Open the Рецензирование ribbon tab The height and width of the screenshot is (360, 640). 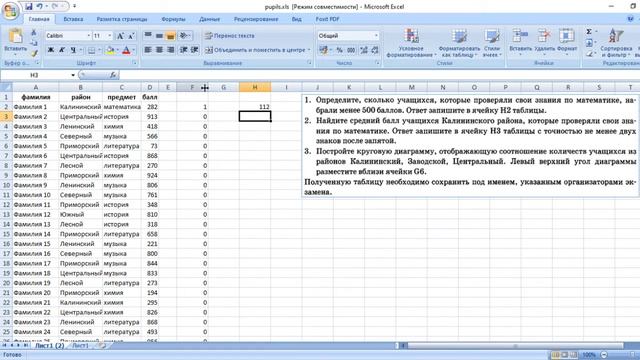point(256,19)
